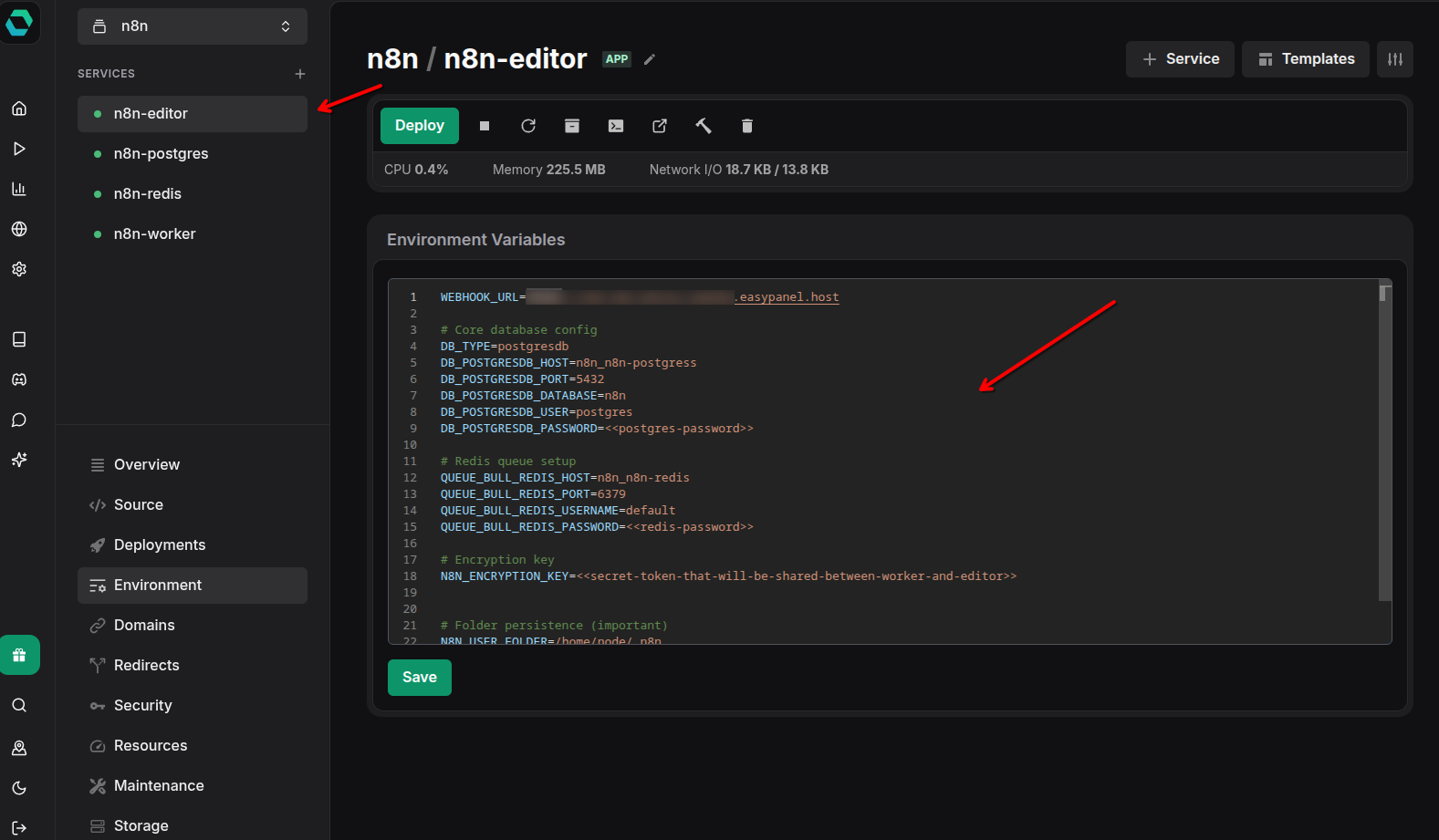
Task: Select the n8n-postgres service
Action: [193, 154]
